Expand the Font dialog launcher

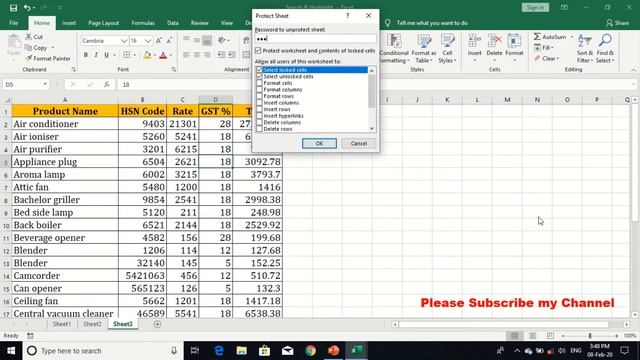click(173, 70)
